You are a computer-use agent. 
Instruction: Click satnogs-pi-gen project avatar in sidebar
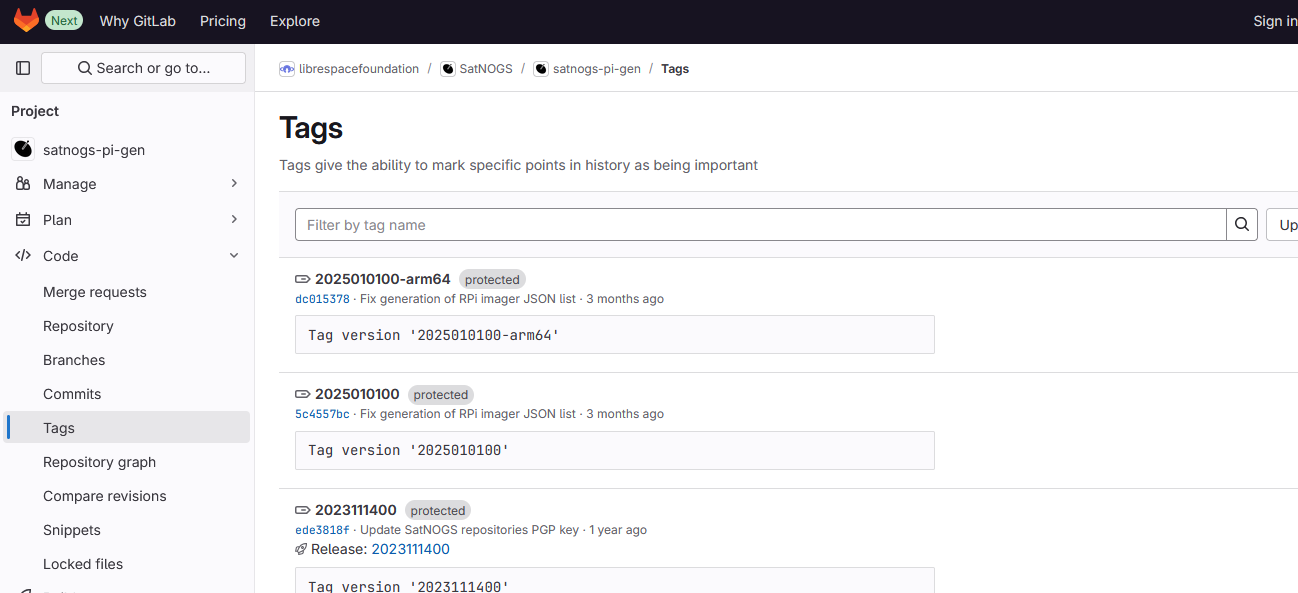pos(23,149)
